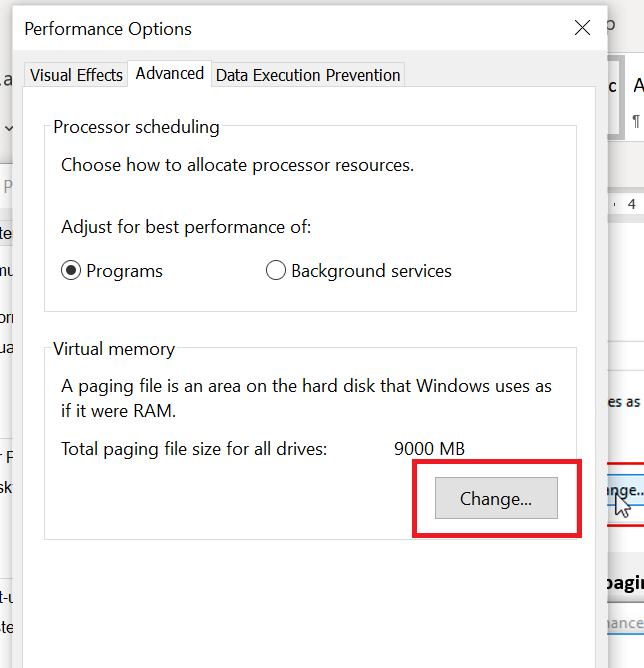
Task: Click the small chevron at left edge
Action: pyautogui.click(x=8, y=128)
